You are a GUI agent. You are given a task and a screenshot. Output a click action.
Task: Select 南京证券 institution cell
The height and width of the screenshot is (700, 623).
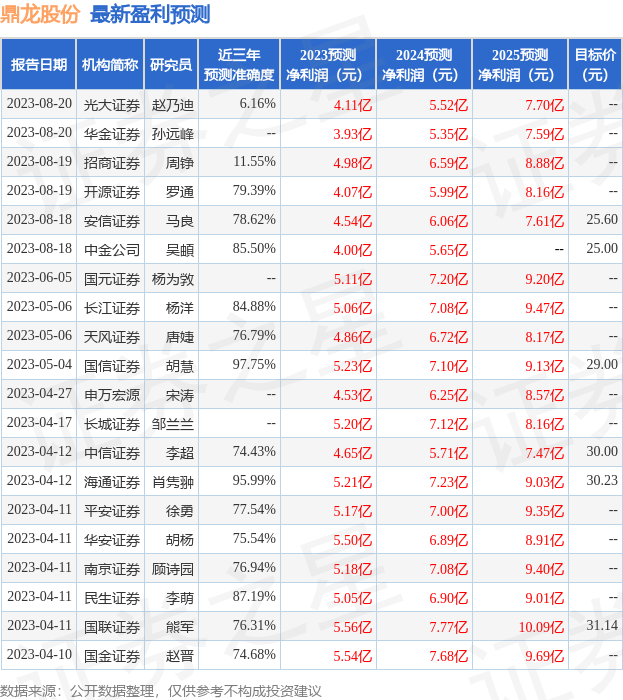point(112,570)
